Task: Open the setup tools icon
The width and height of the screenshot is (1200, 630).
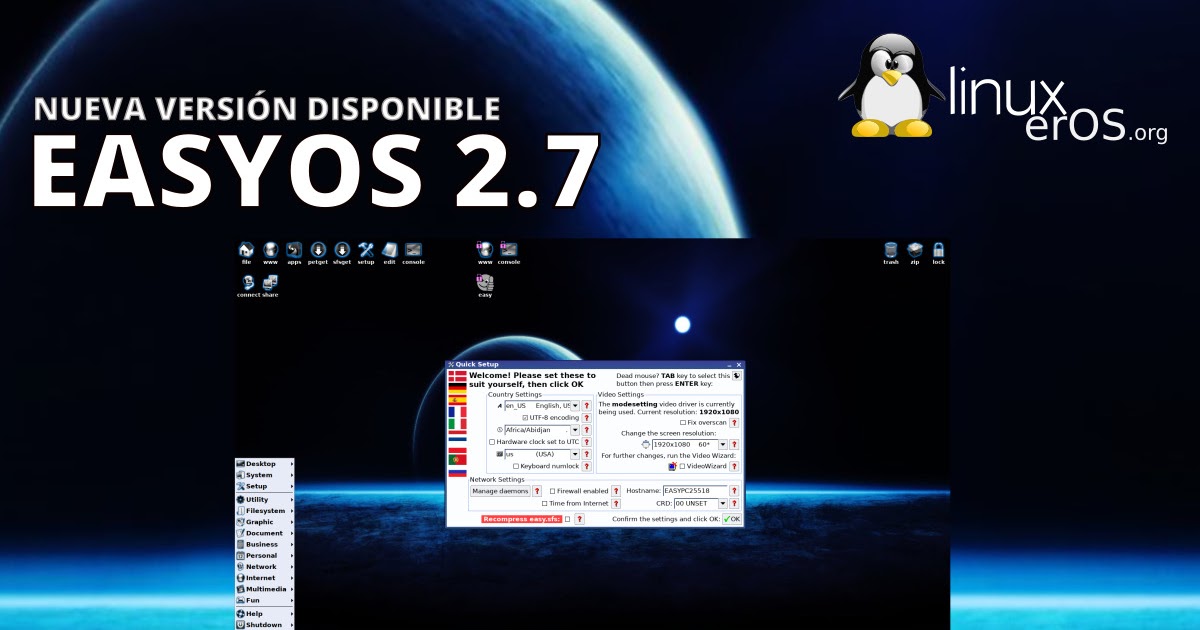Action: 365,250
